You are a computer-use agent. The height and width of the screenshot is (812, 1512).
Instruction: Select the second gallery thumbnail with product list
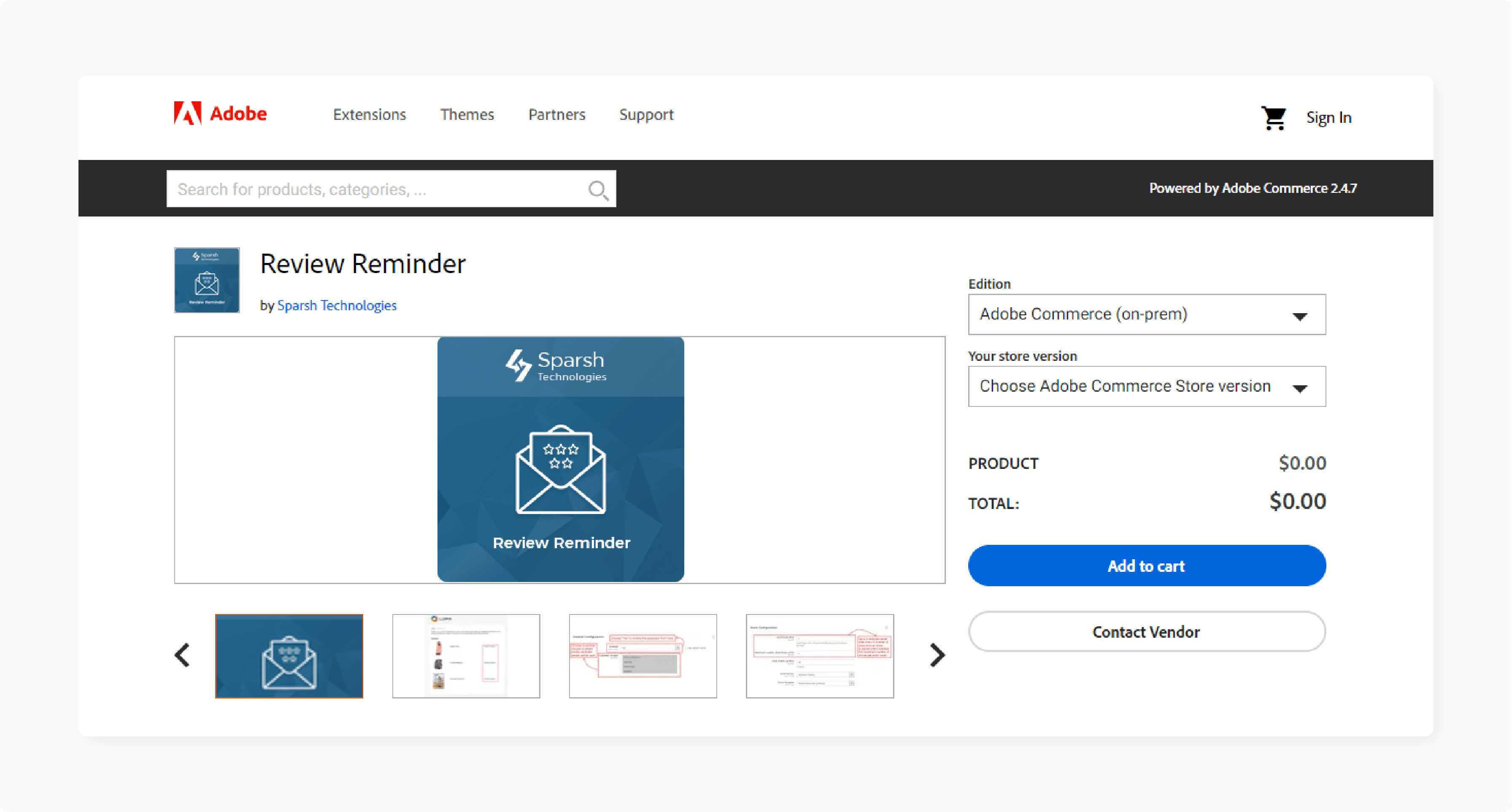click(x=466, y=656)
